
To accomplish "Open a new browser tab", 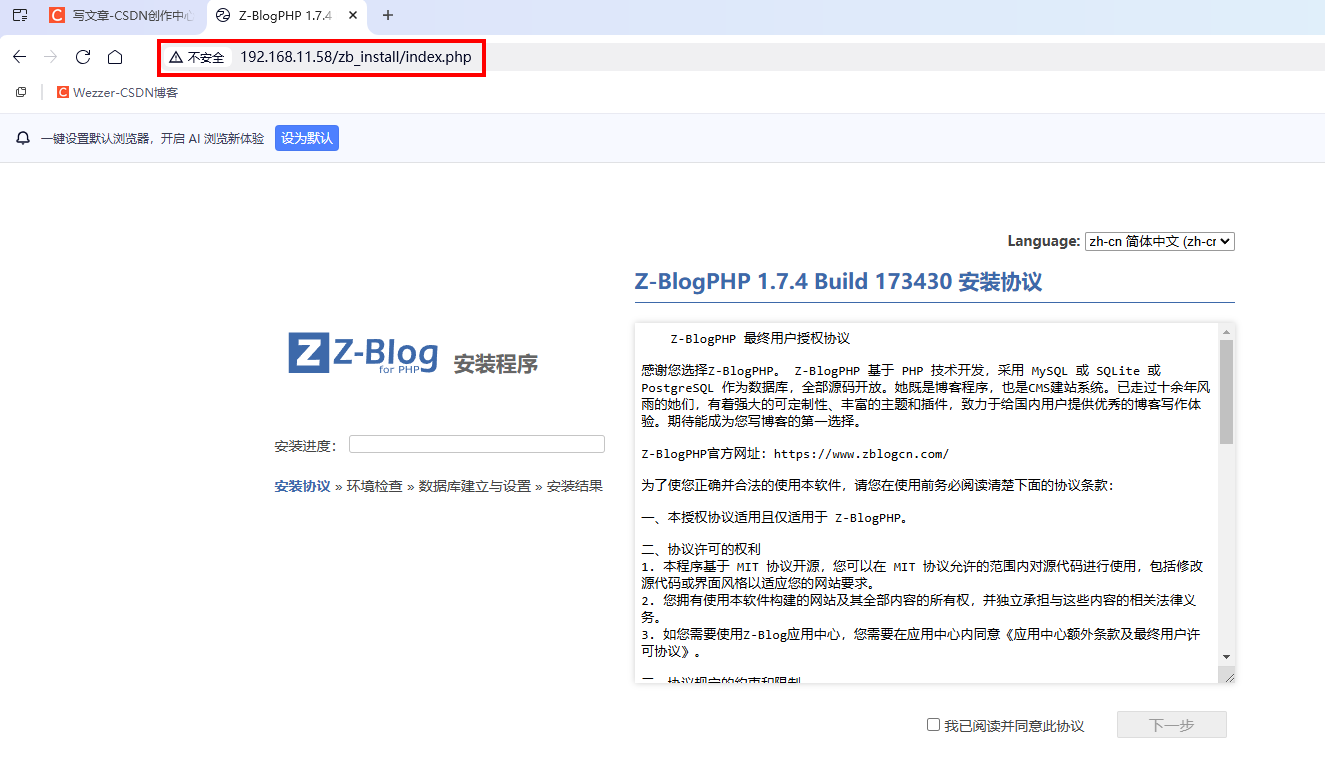I will (388, 15).
